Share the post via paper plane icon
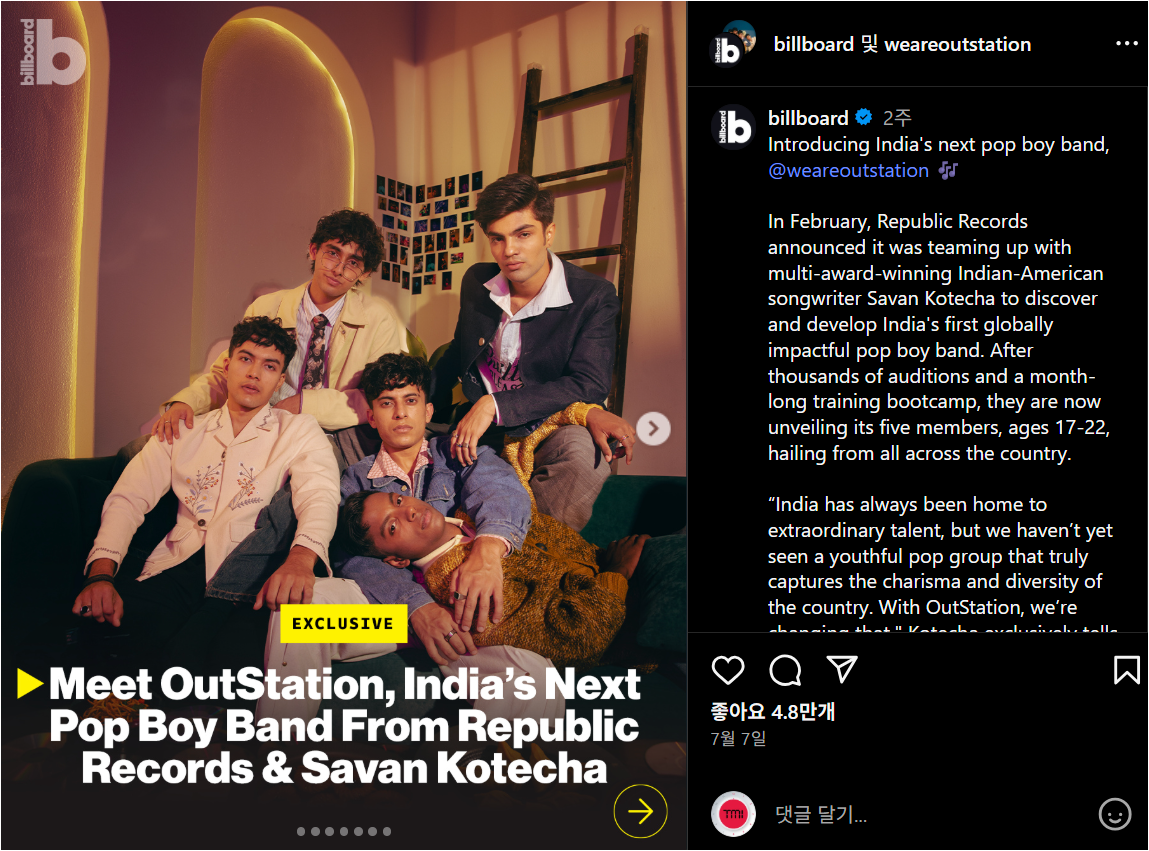 [x=842, y=669]
